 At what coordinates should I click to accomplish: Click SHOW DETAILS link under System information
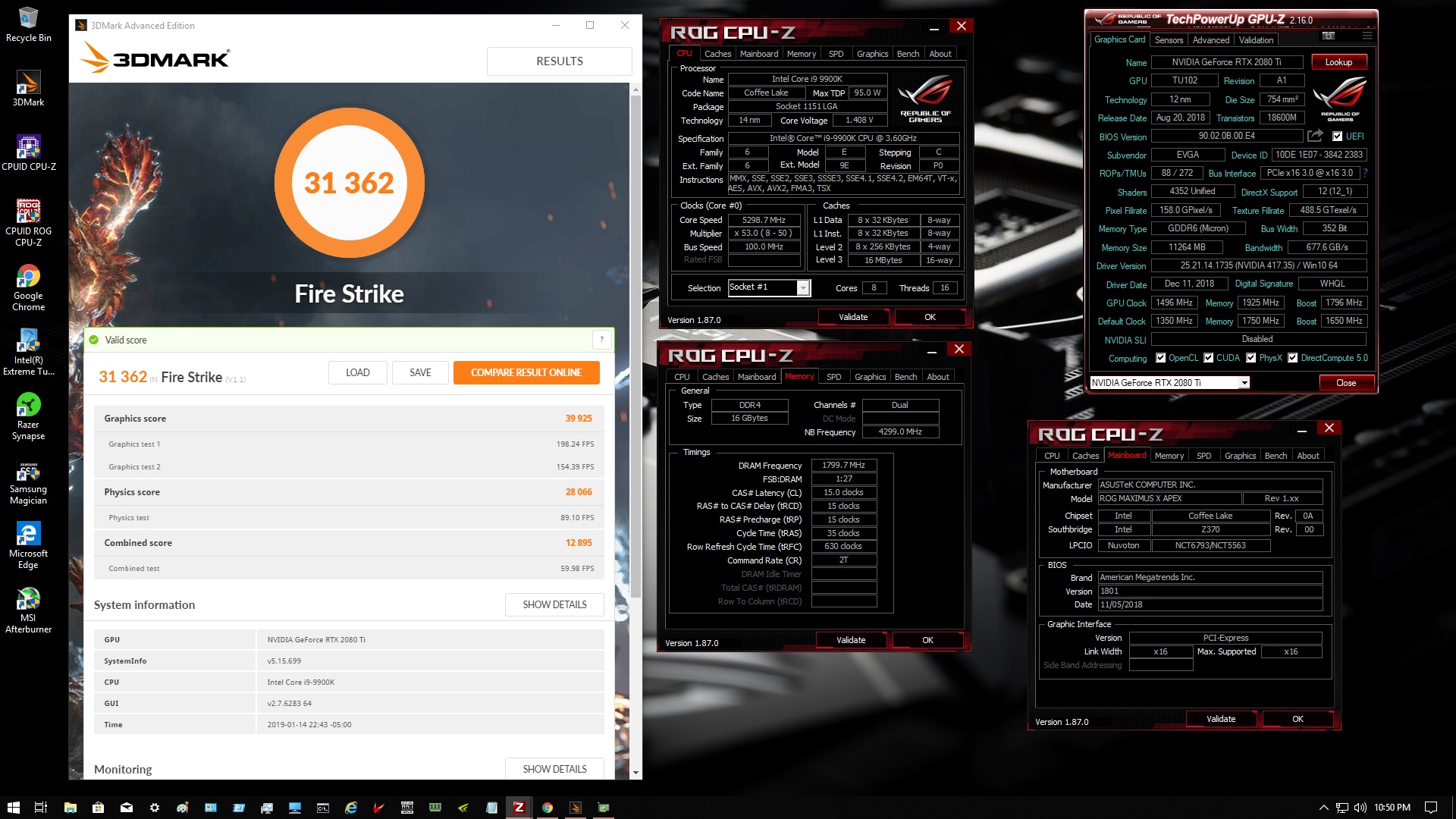coord(554,604)
